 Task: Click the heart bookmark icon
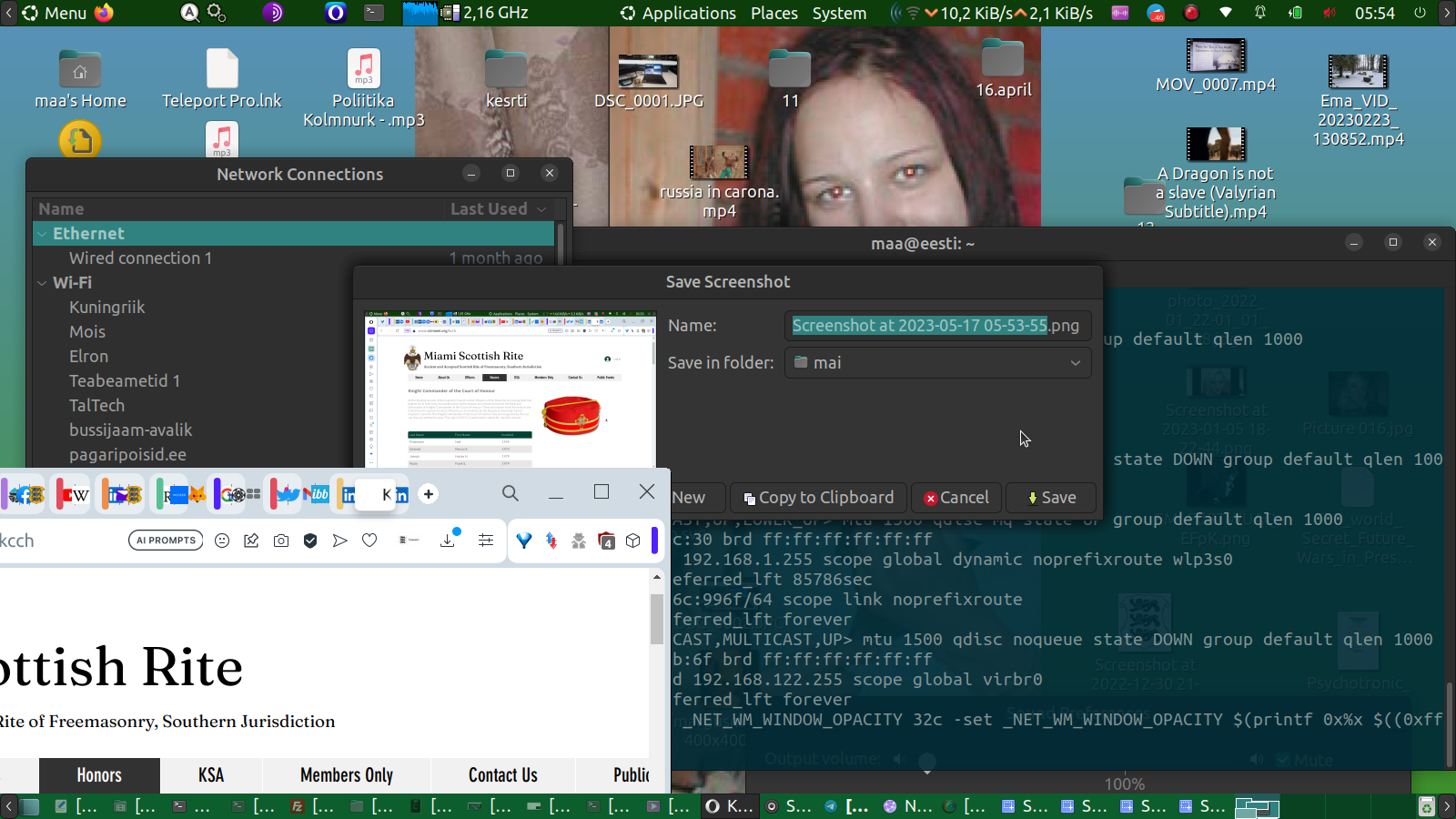click(x=369, y=541)
